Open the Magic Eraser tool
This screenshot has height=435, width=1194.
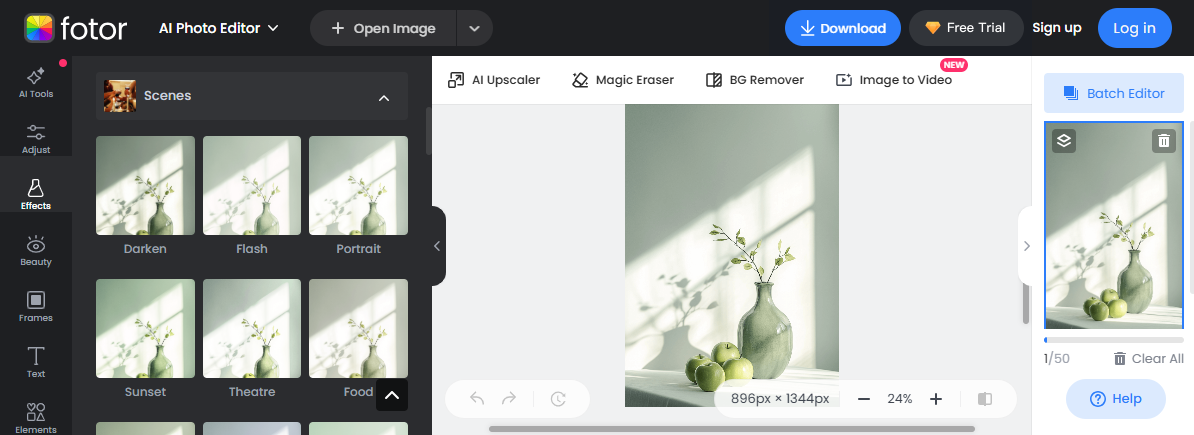coord(622,80)
